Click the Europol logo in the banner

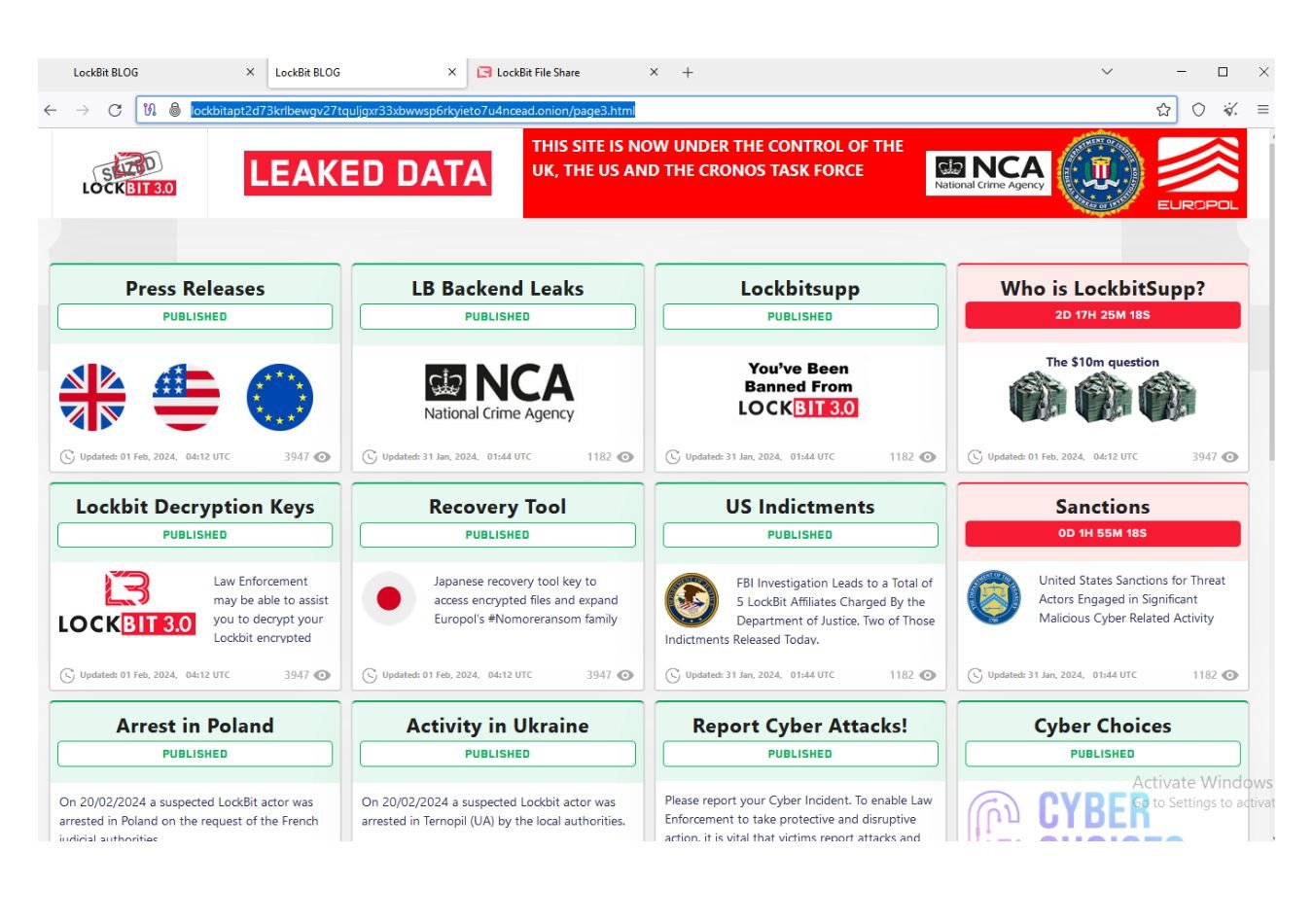click(1197, 173)
